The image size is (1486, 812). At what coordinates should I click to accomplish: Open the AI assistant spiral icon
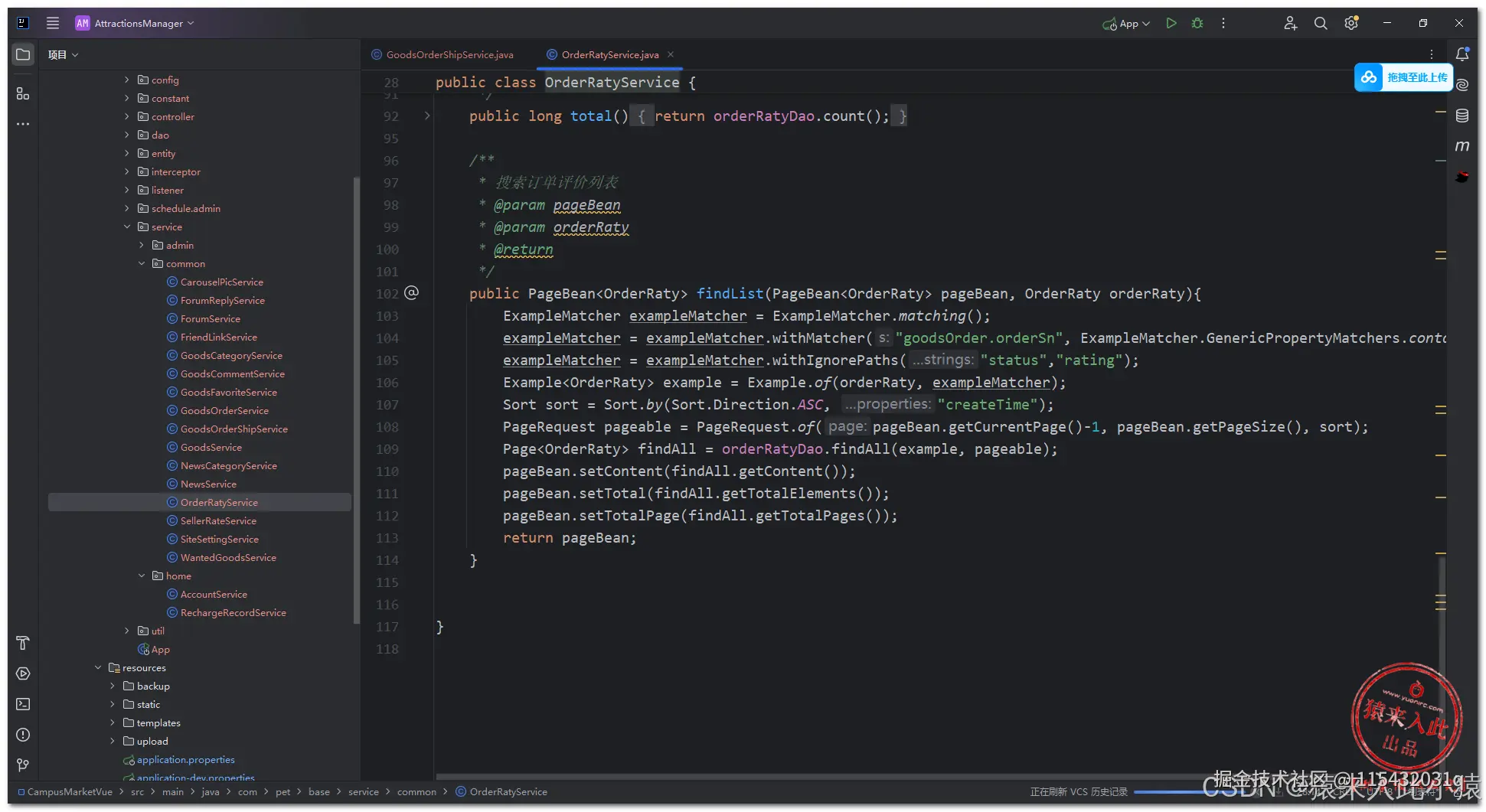(1462, 85)
